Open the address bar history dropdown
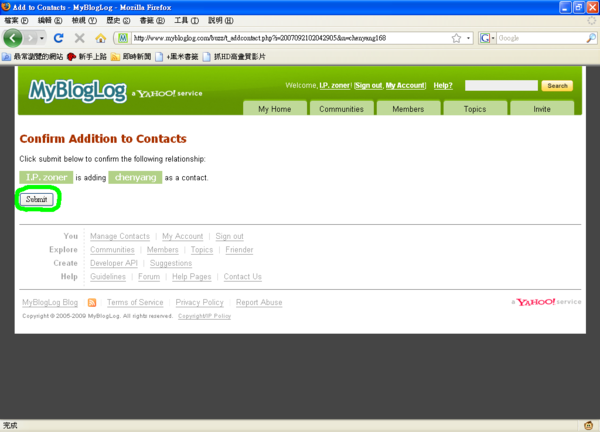The width and height of the screenshot is (600, 432). point(468,38)
